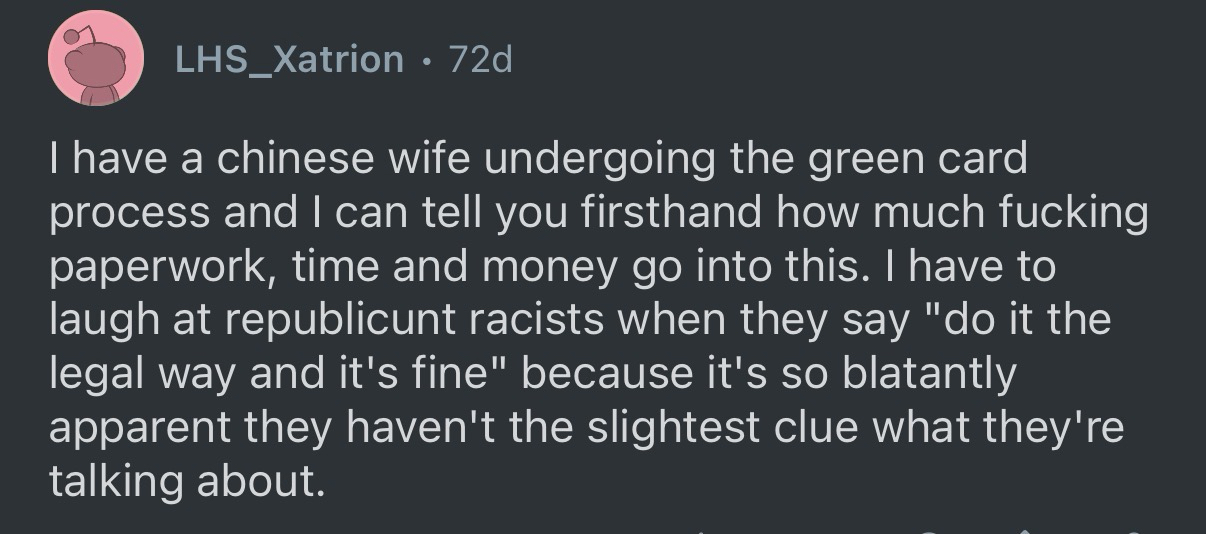Click the words "it's fine" in comment

(410, 374)
